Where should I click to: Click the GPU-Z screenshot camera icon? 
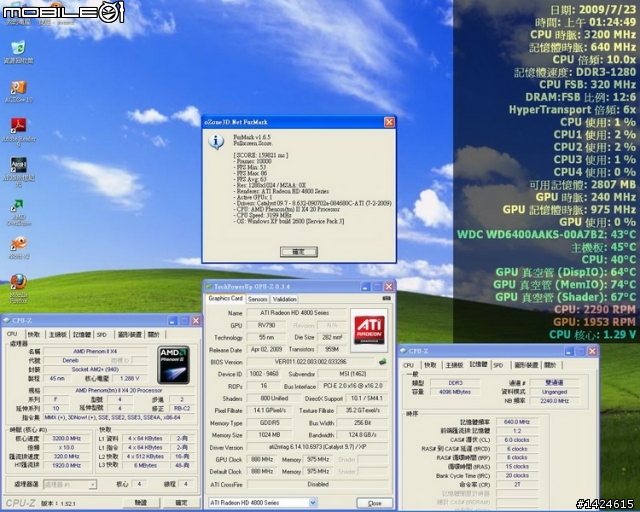[x=386, y=299]
